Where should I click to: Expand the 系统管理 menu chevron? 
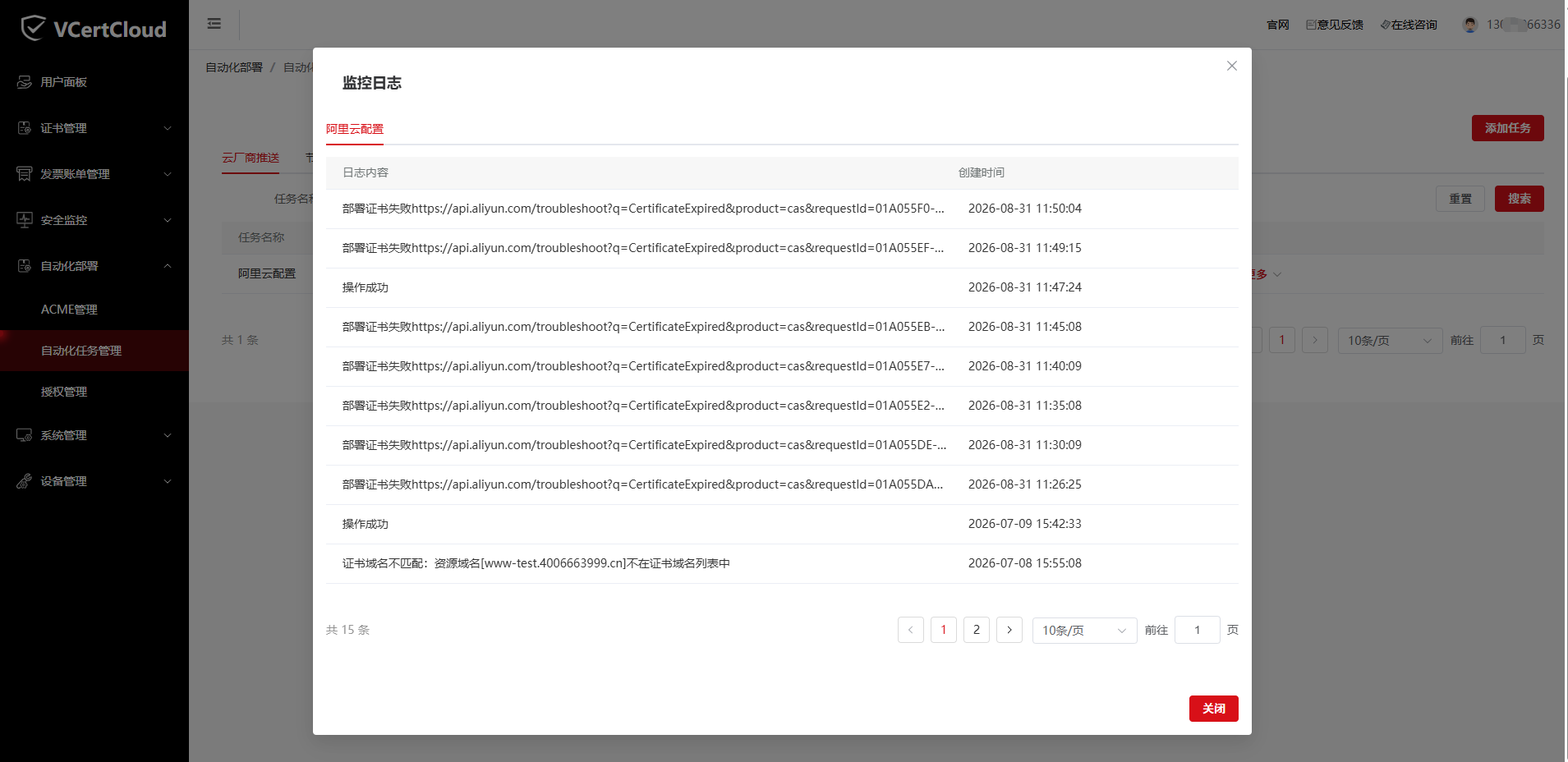click(x=168, y=435)
